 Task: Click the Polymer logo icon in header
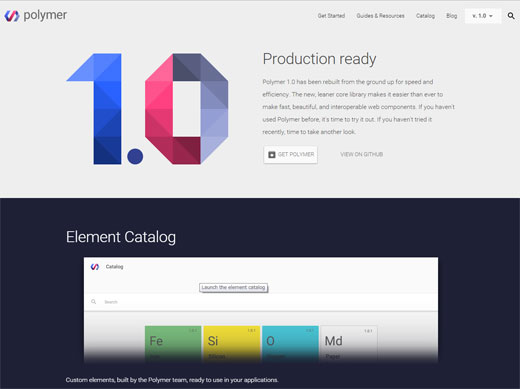(12, 16)
